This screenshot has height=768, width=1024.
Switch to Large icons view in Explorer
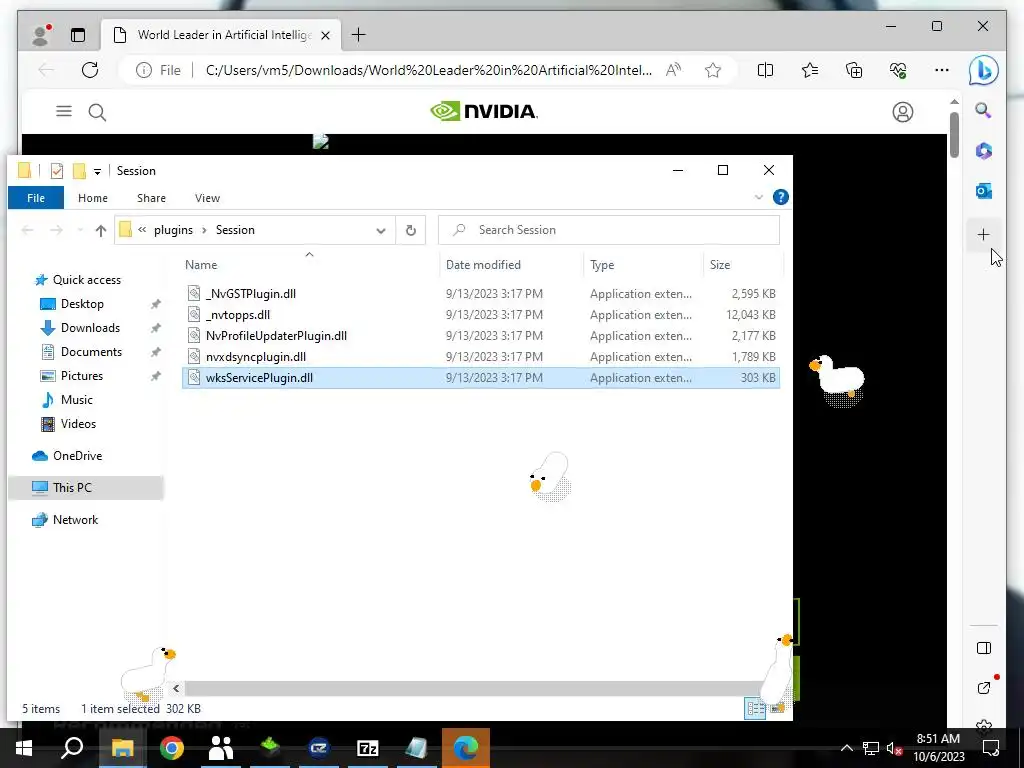[777, 709]
